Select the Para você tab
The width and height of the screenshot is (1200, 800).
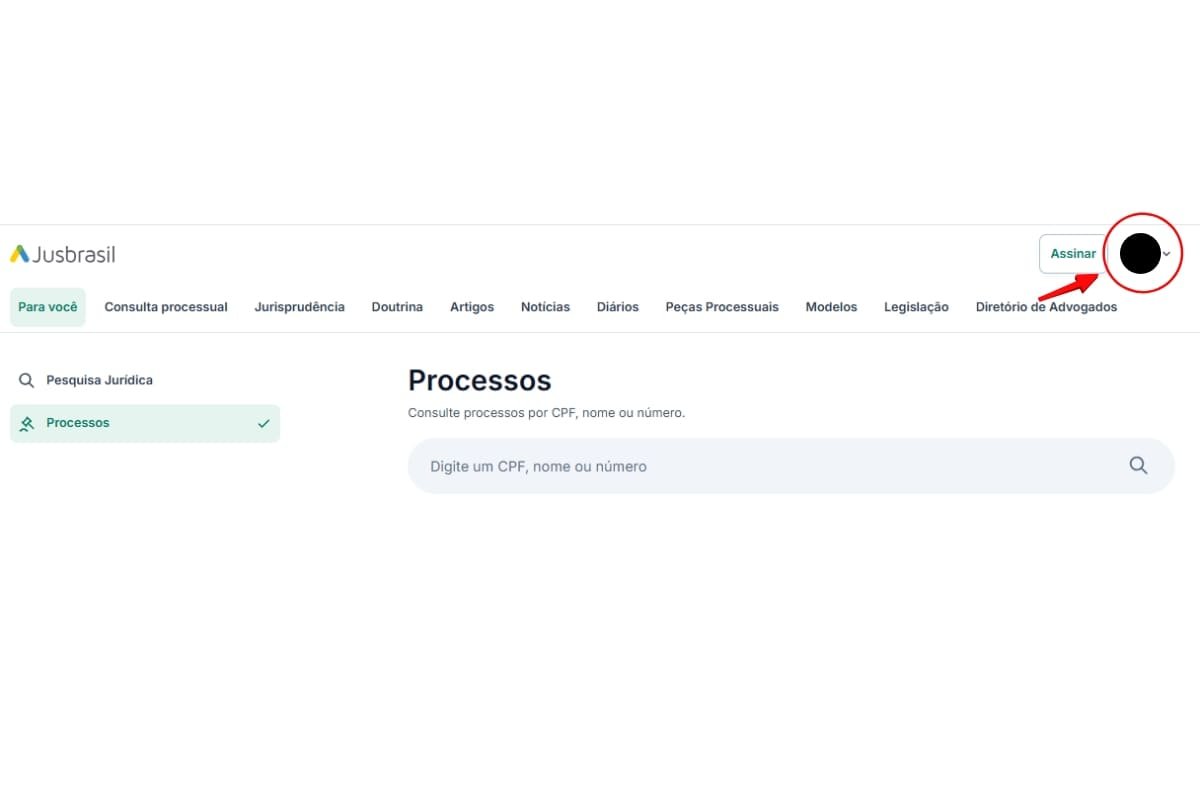(48, 307)
